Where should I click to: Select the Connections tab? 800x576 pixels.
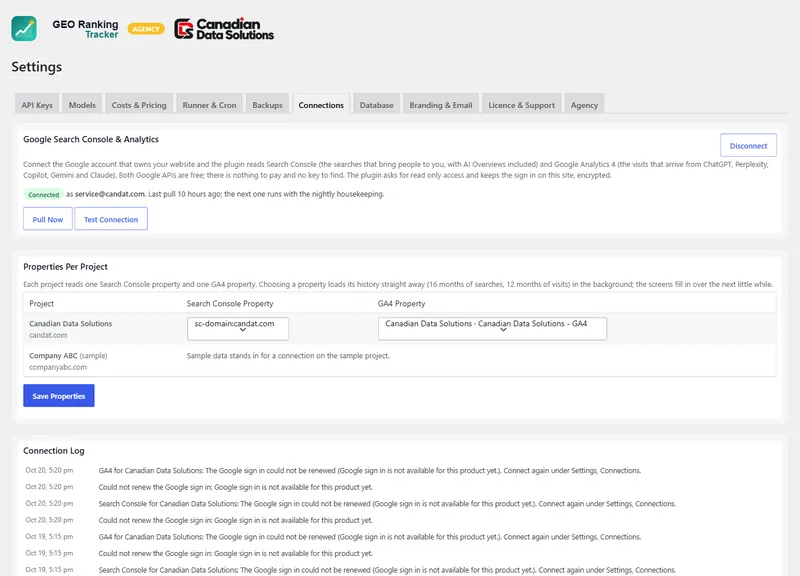click(321, 105)
